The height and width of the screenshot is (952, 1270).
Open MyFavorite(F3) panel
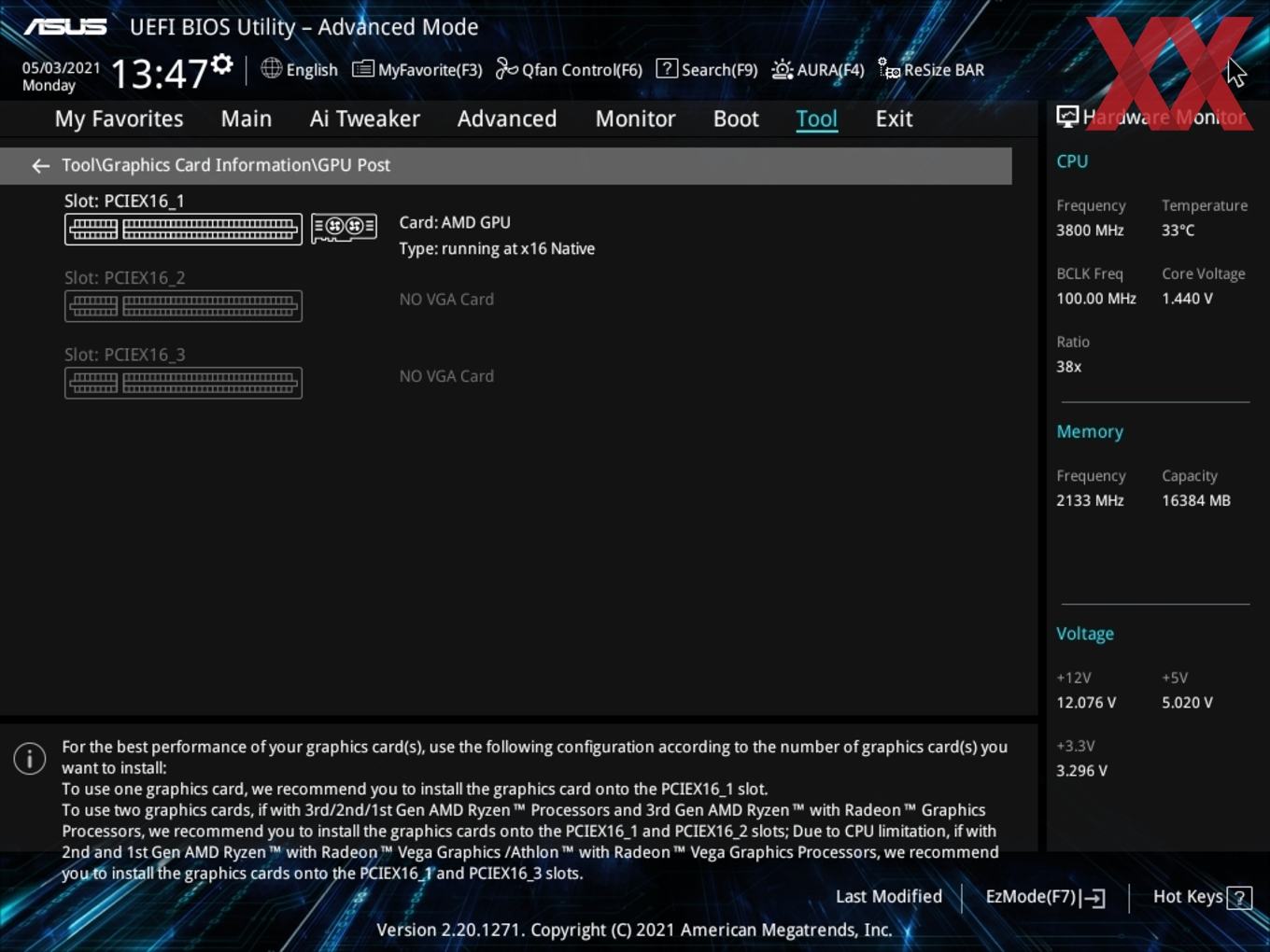[417, 69]
